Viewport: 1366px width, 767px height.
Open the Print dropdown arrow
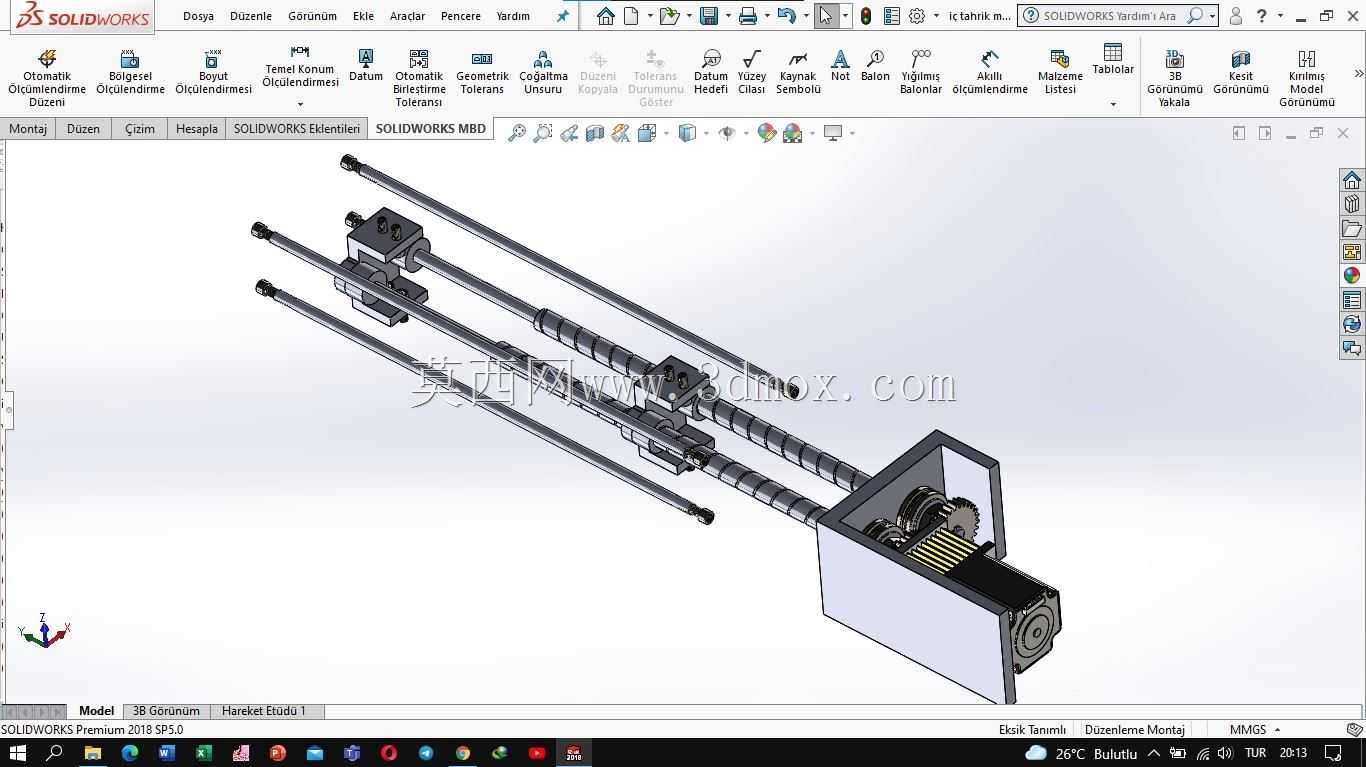point(767,16)
